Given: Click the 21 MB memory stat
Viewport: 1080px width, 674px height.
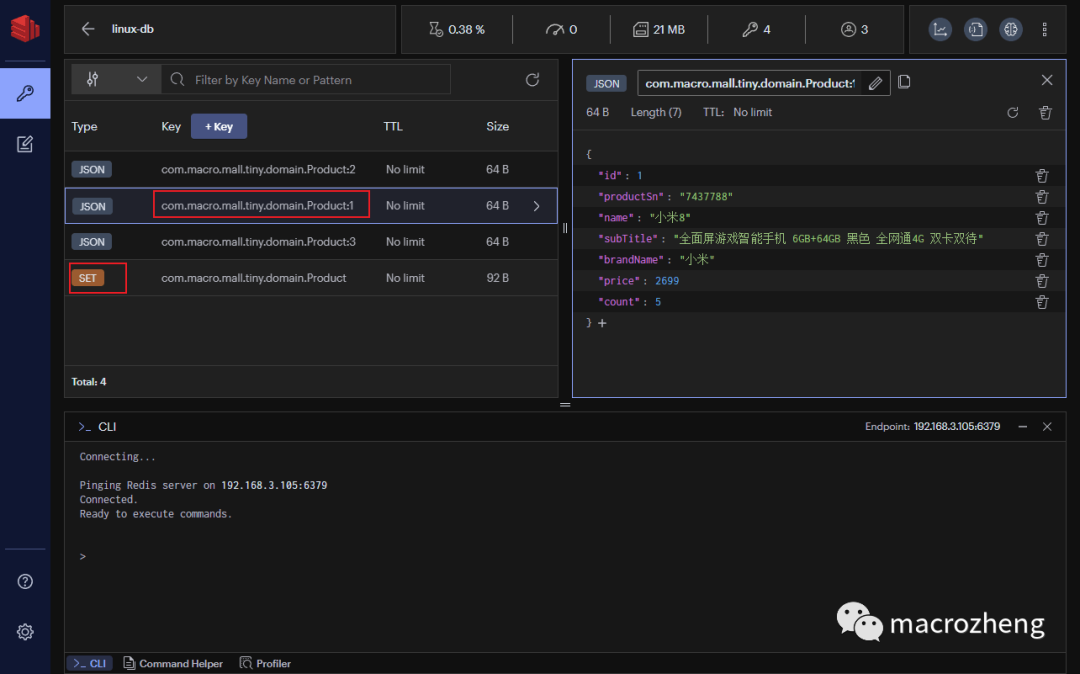Looking at the screenshot, I should pos(659,30).
